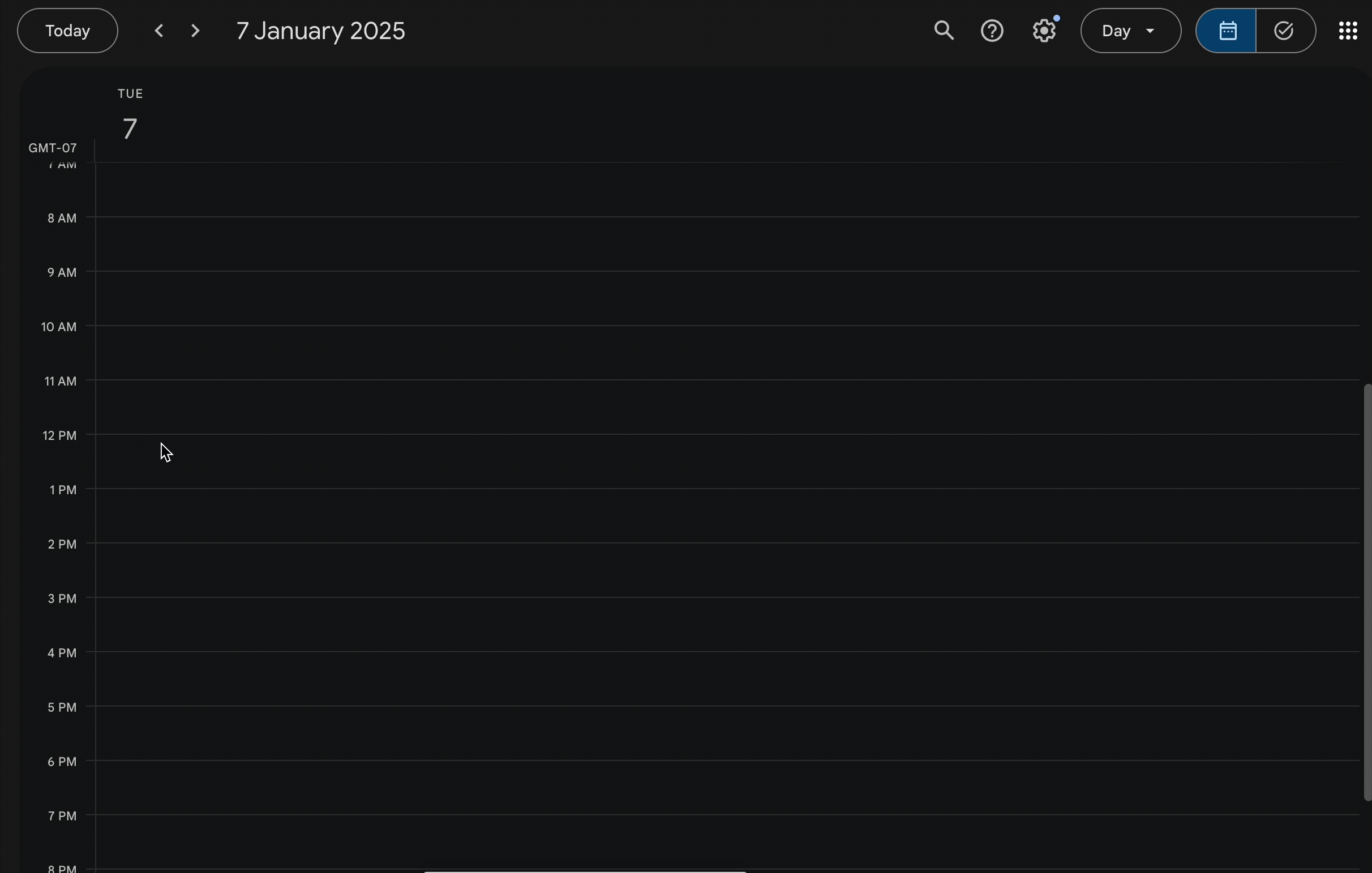Click the GMT-07 timezone label
The height and width of the screenshot is (873, 1372).
[53, 148]
